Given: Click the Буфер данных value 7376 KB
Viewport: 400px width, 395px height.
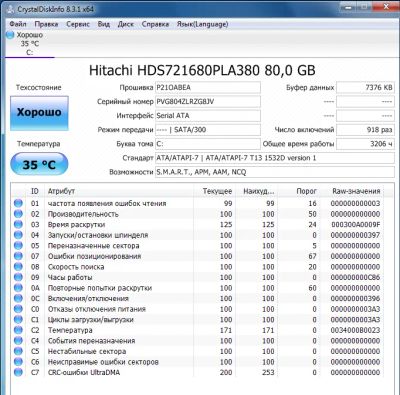Looking at the screenshot, I should (365, 88).
